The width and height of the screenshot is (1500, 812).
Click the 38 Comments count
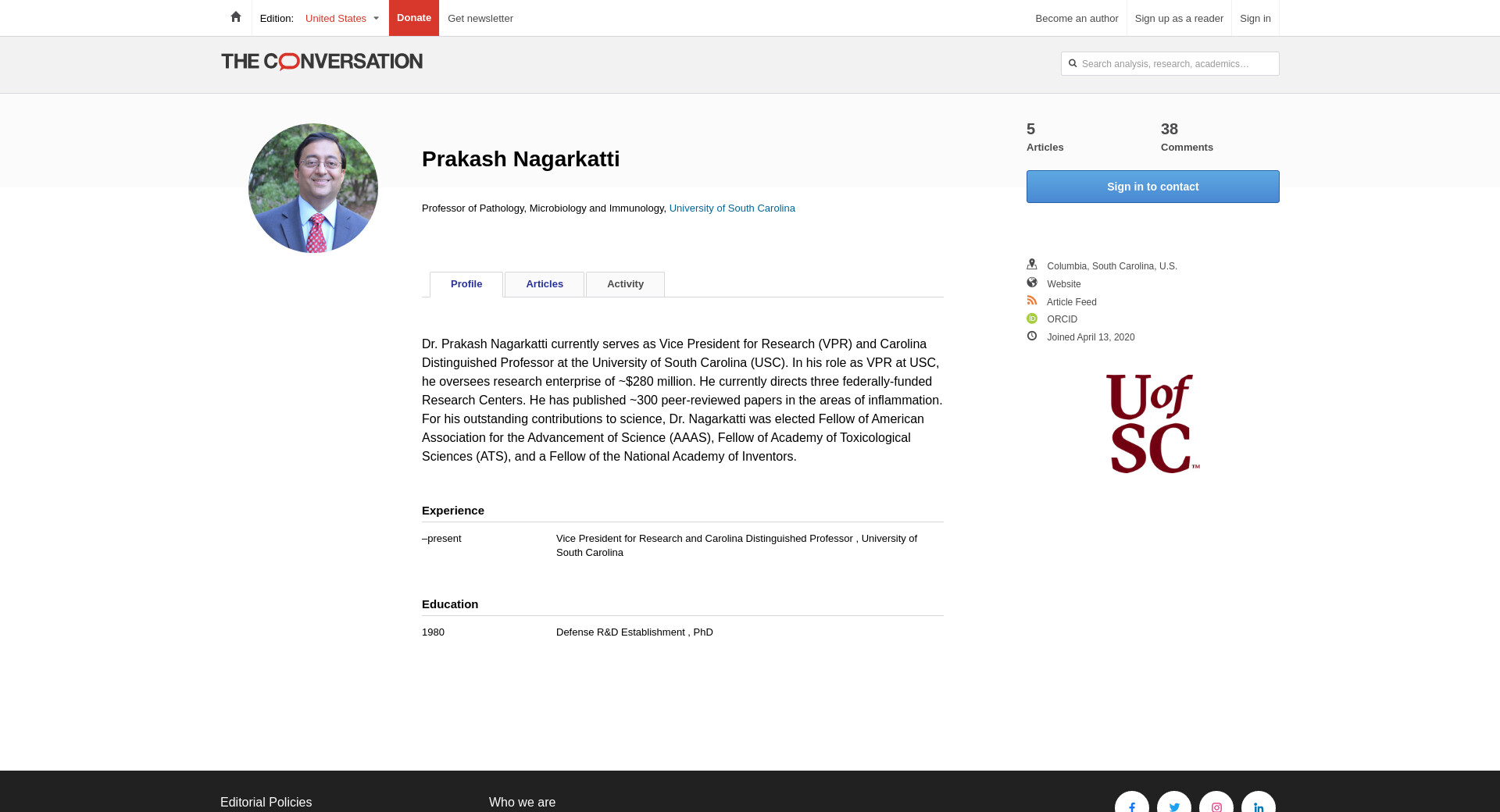[1187, 137]
